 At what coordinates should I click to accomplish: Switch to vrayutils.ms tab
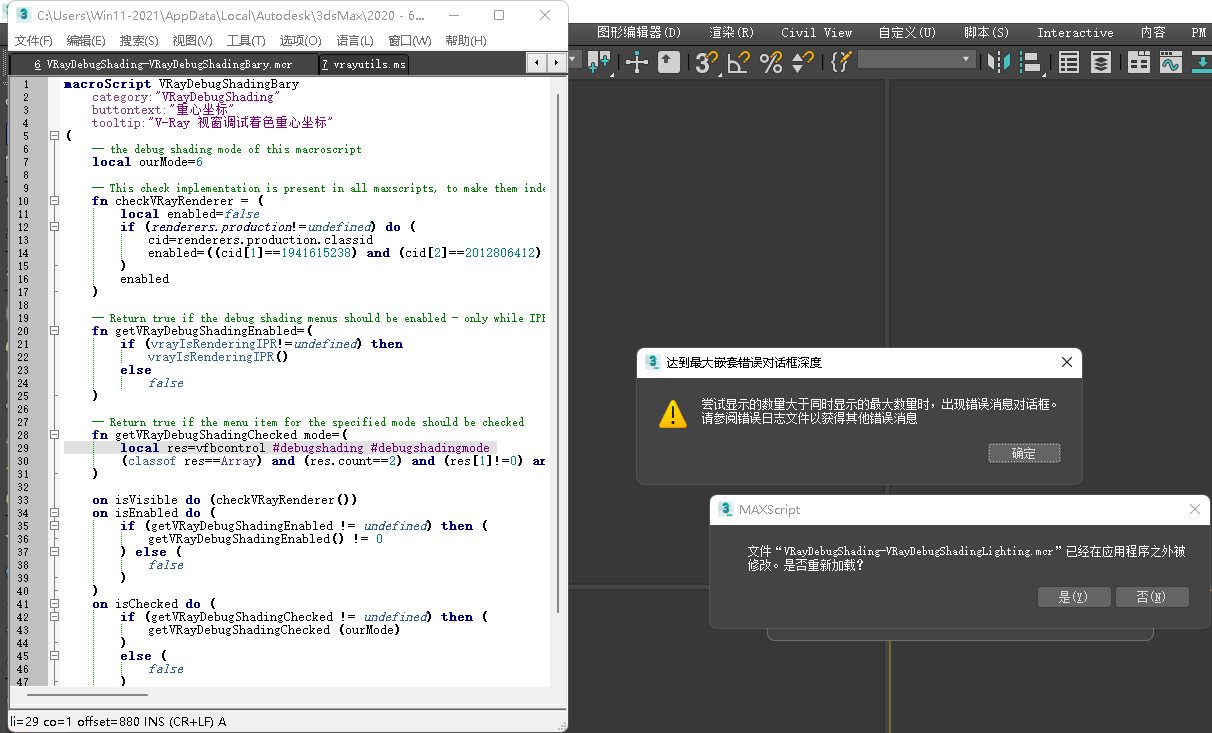click(x=364, y=64)
